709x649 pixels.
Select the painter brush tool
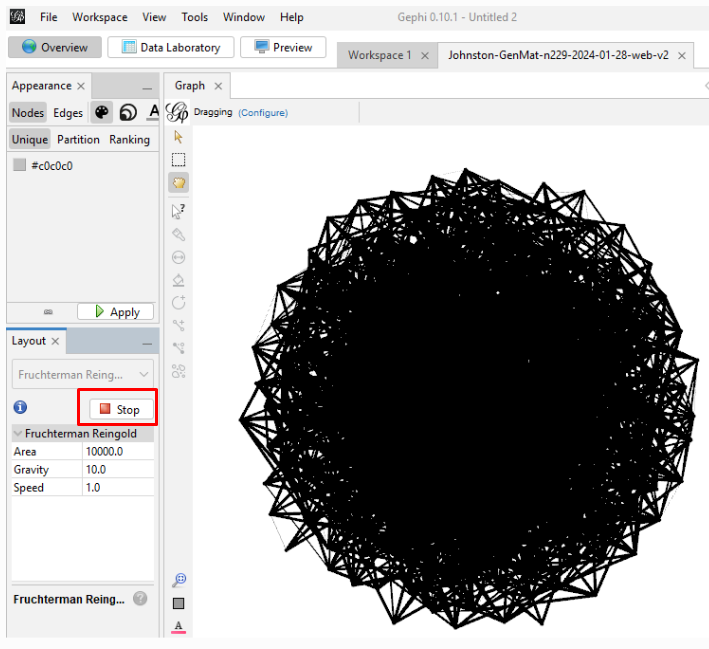click(179, 234)
